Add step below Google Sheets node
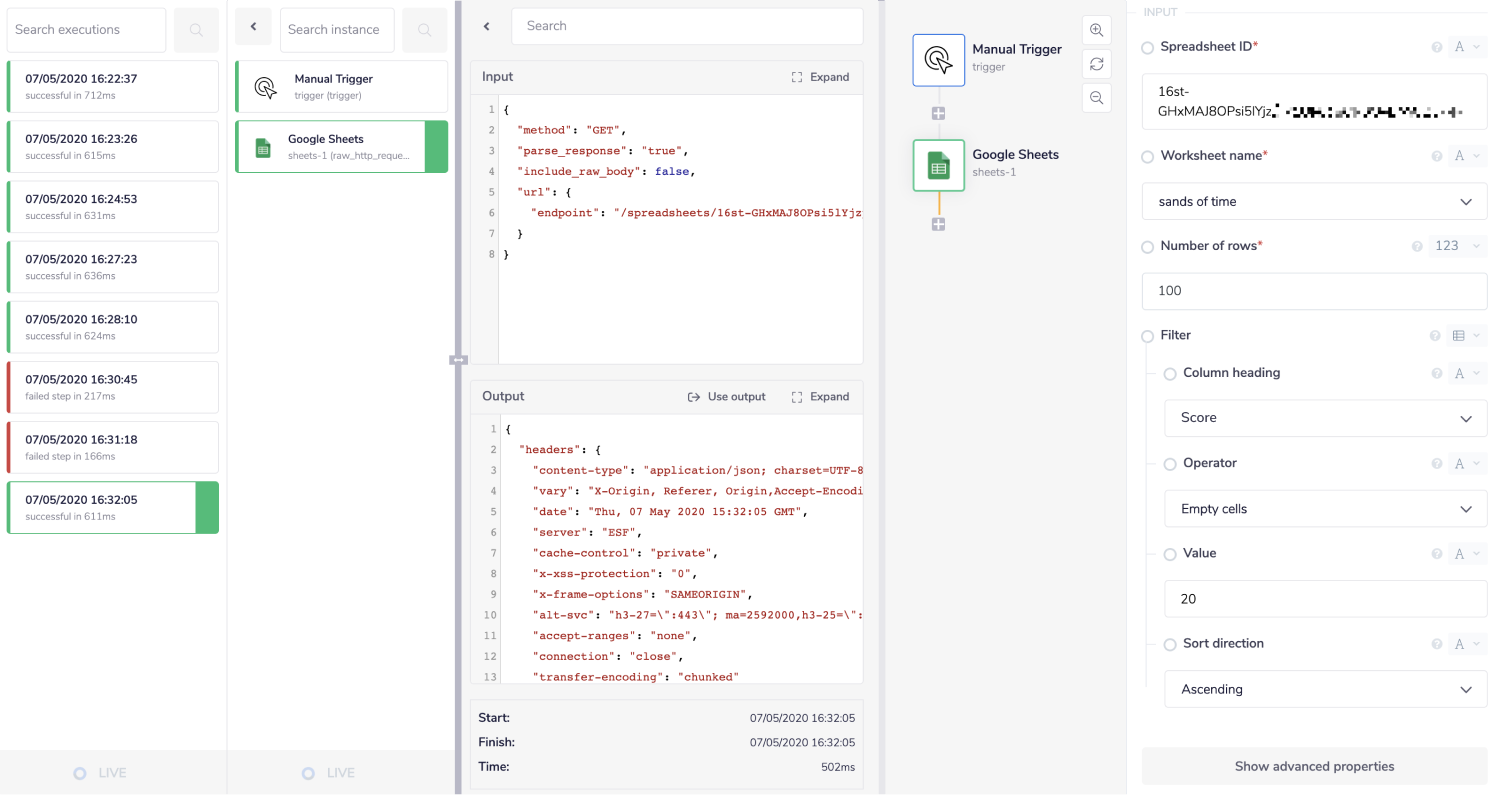 (938, 224)
